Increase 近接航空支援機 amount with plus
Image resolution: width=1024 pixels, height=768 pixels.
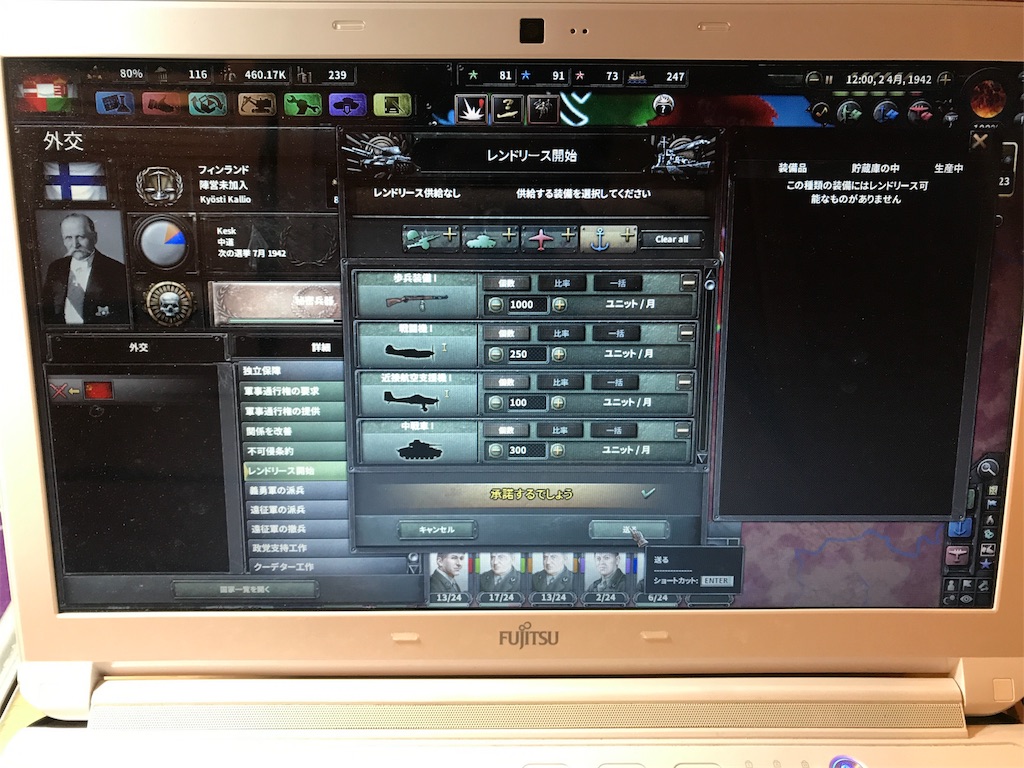[557, 402]
